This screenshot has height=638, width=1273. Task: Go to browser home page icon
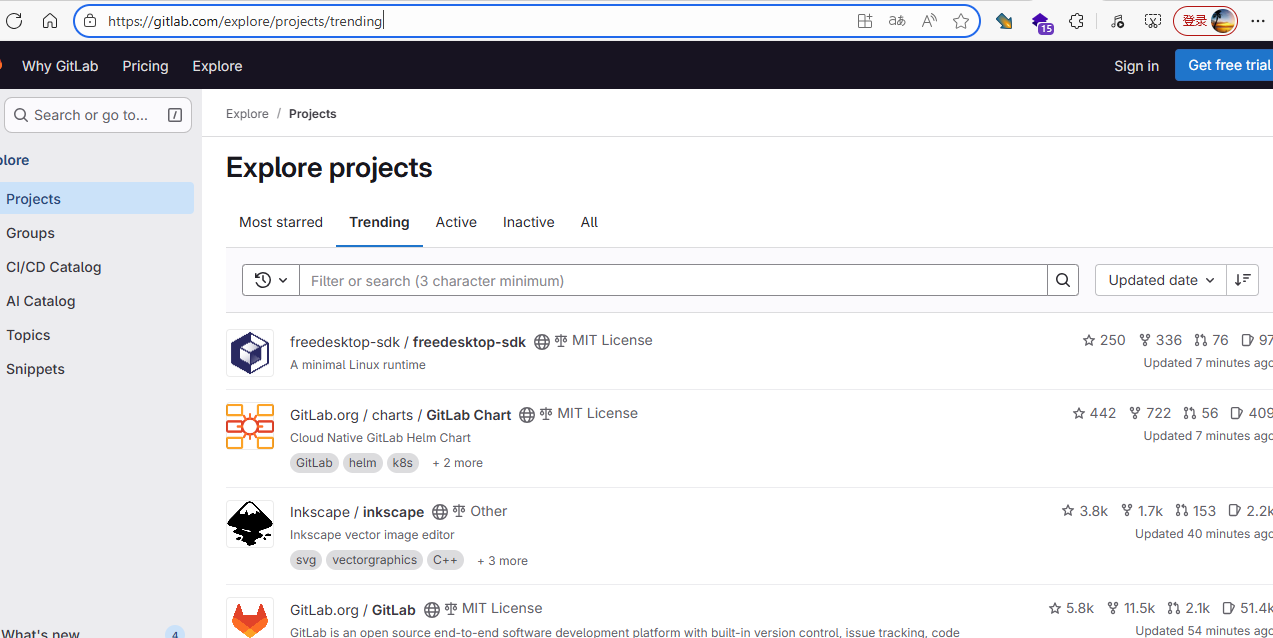point(50,21)
